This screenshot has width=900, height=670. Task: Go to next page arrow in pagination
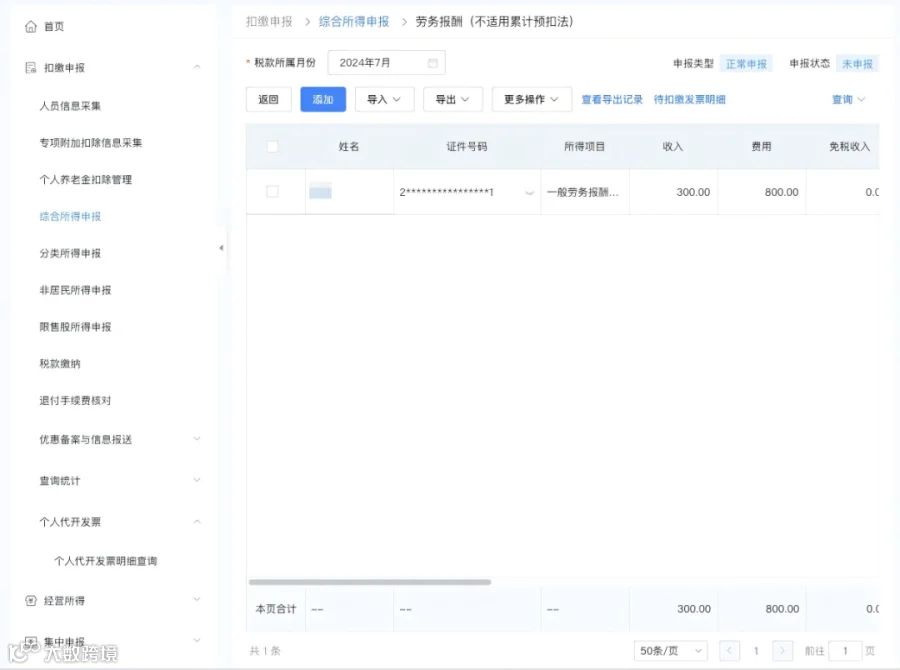[x=782, y=650]
